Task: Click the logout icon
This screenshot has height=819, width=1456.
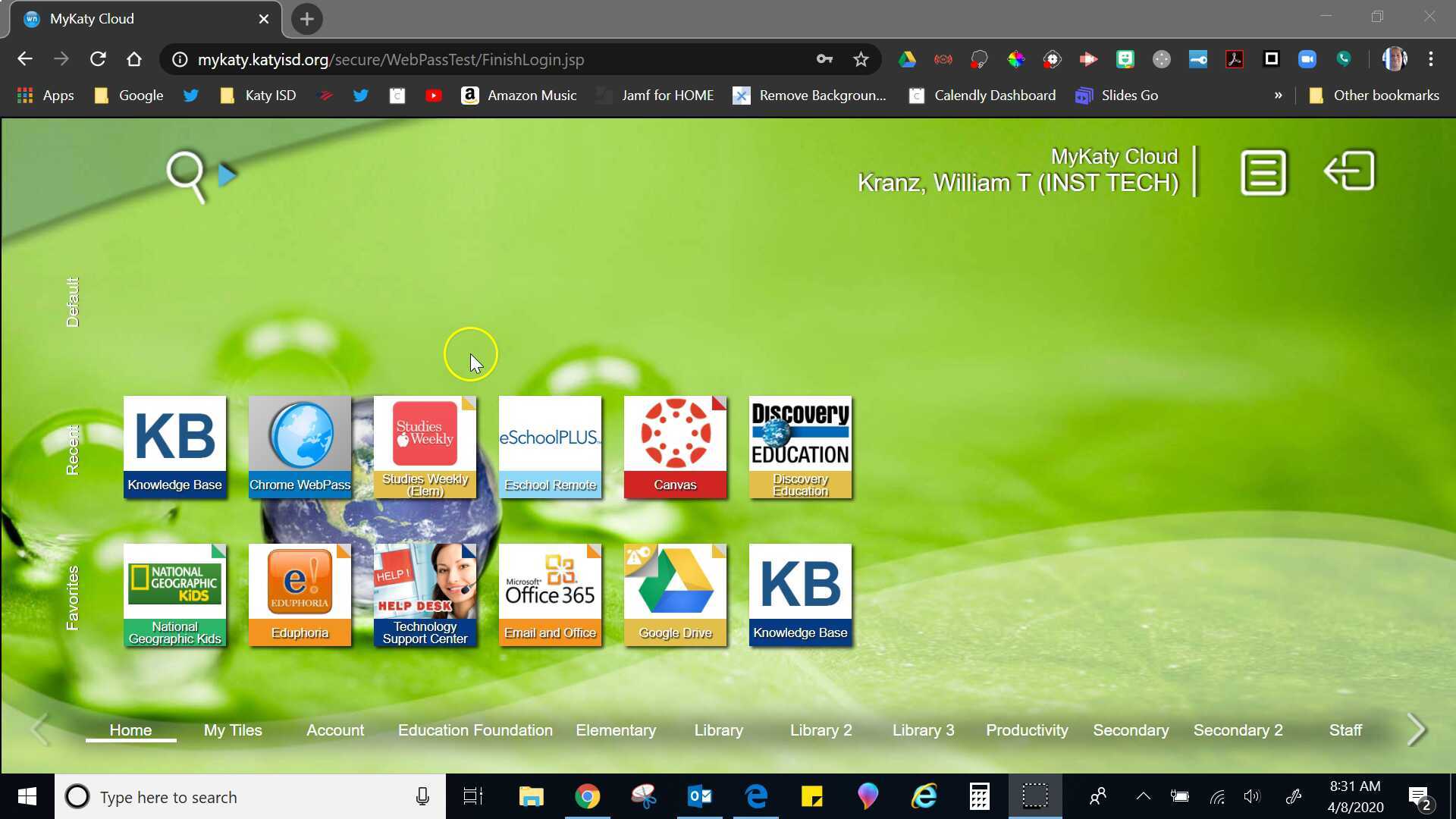Action: point(1349,171)
